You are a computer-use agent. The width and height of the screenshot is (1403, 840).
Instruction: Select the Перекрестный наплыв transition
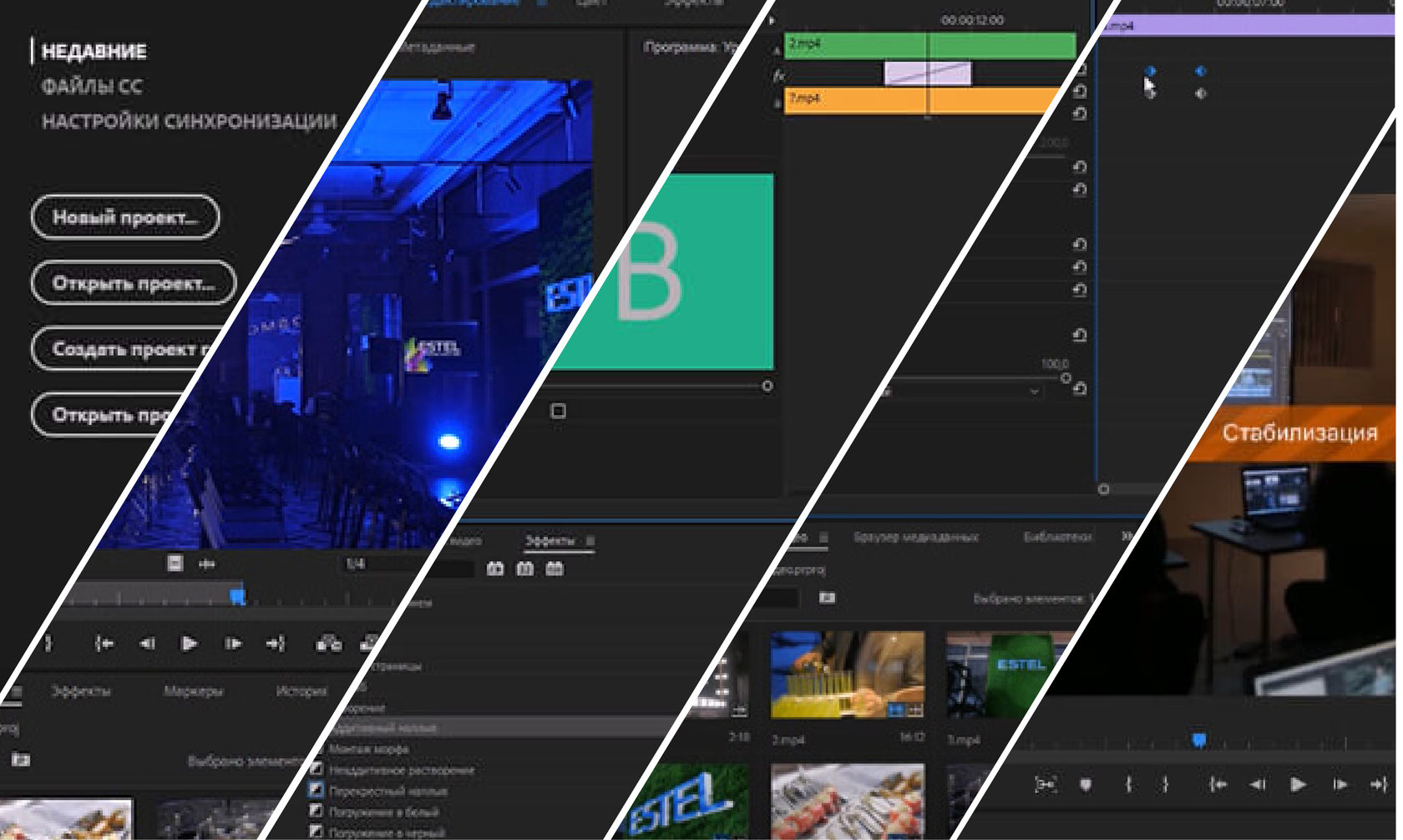pyautogui.click(x=388, y=791)
